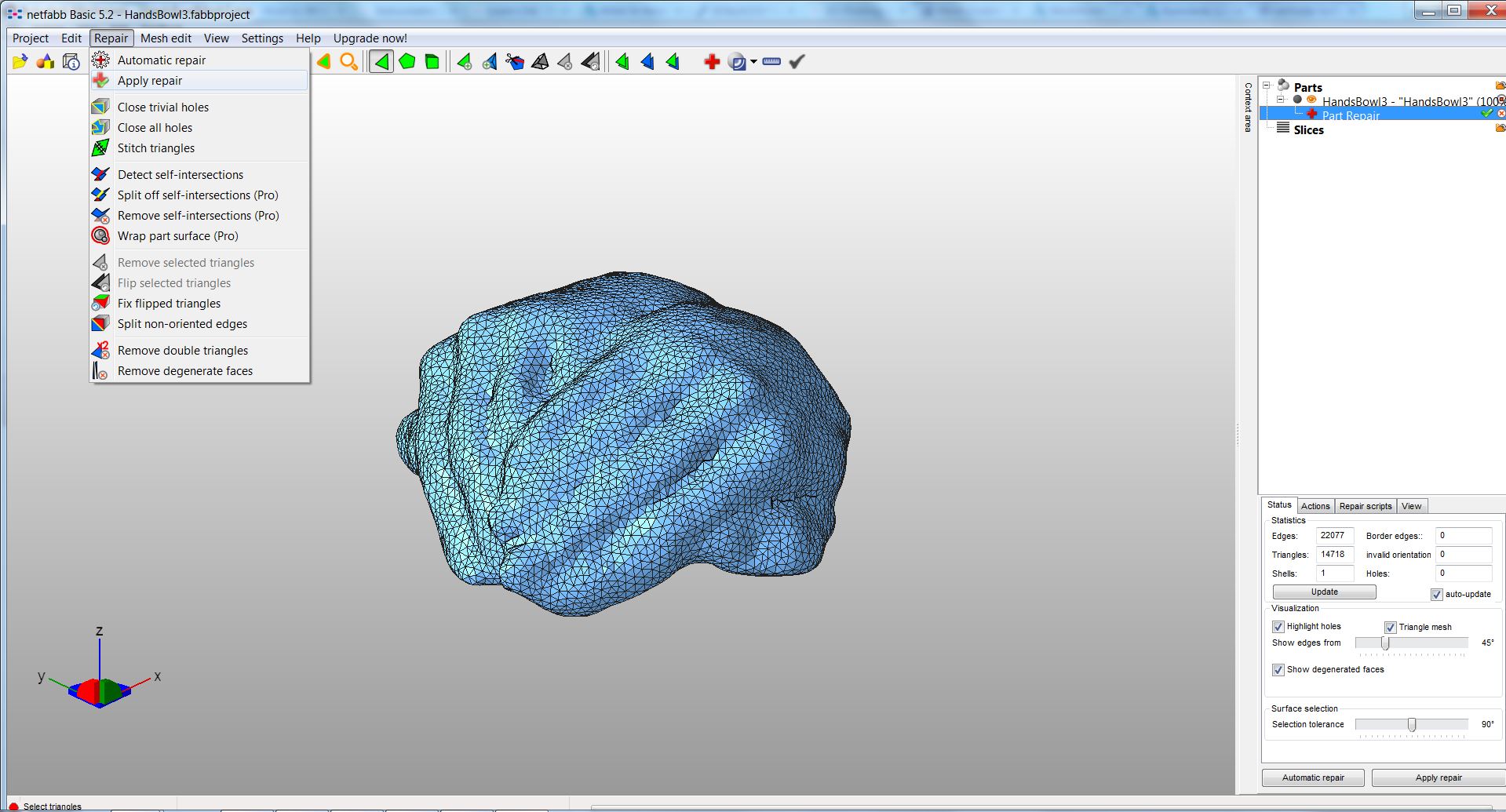Click the orange magnifier zoom icon
Screen dimensions: 1506x812
tap(349, 61)
